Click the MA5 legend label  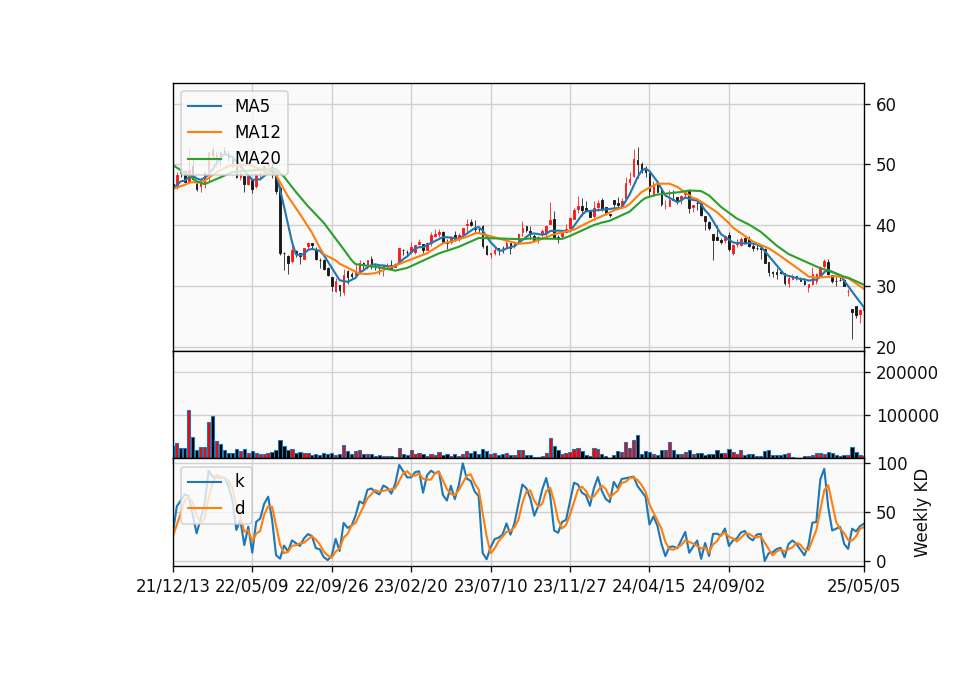pos(252,106)
